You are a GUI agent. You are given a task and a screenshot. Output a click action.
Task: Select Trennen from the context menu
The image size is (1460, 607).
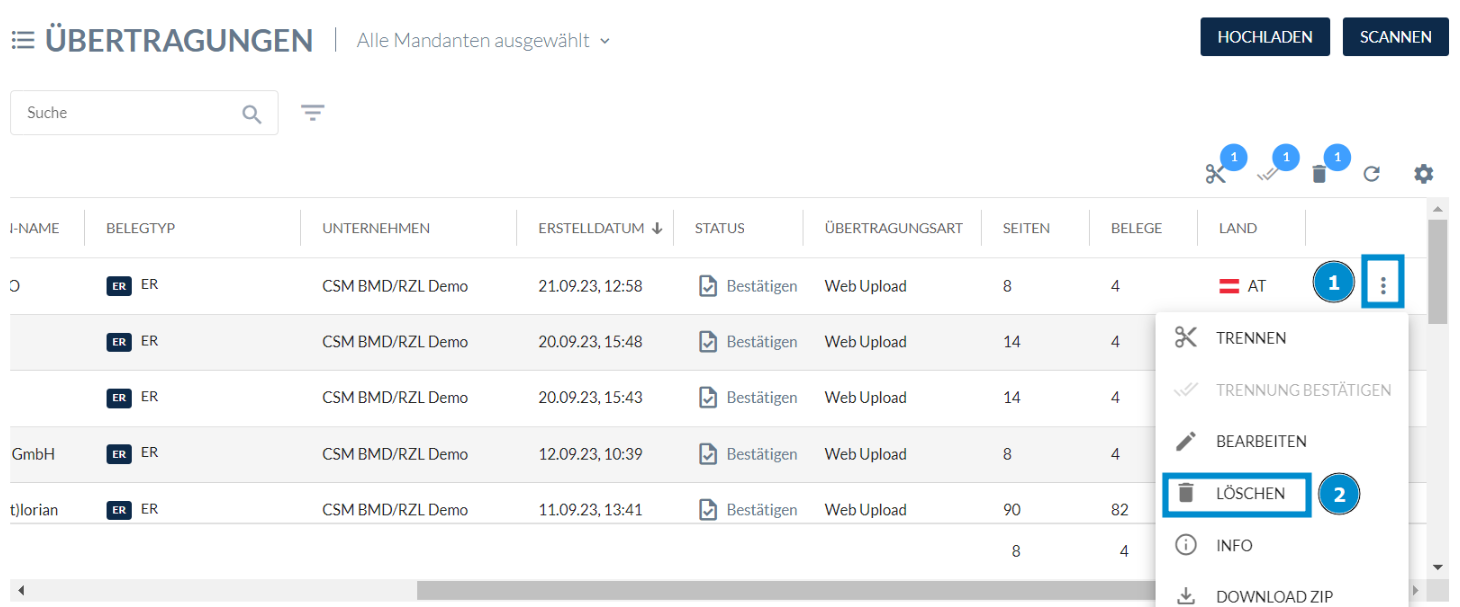tap(1250, 338)
